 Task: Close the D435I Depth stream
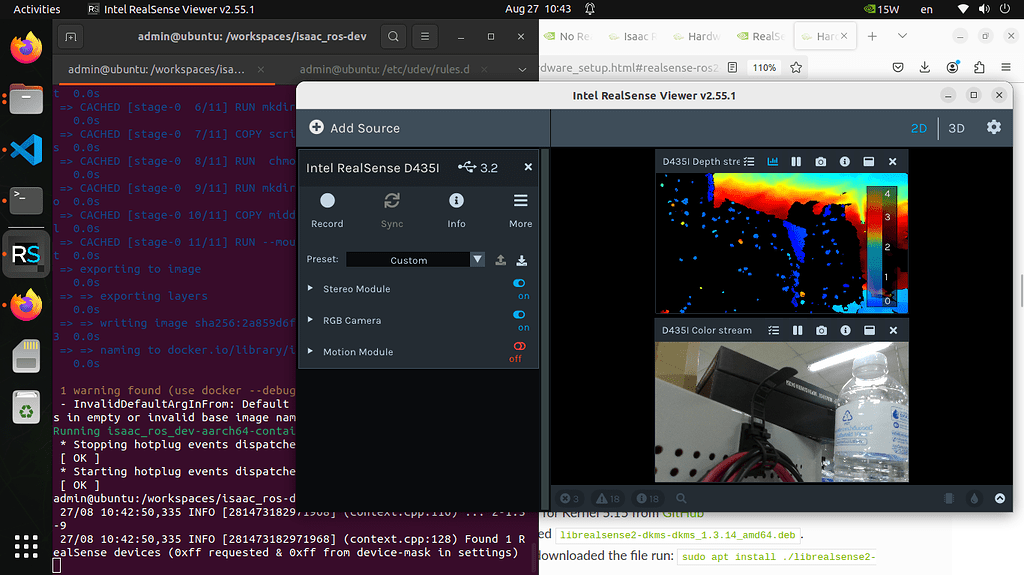tap(893, 161)
